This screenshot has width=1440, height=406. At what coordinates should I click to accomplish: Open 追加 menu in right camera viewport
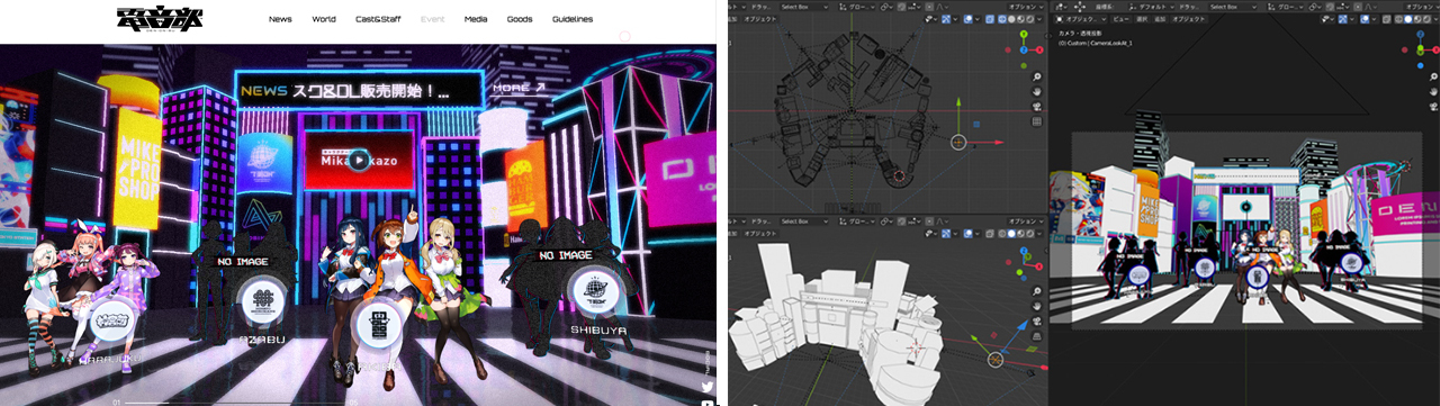pos(1158,19)
